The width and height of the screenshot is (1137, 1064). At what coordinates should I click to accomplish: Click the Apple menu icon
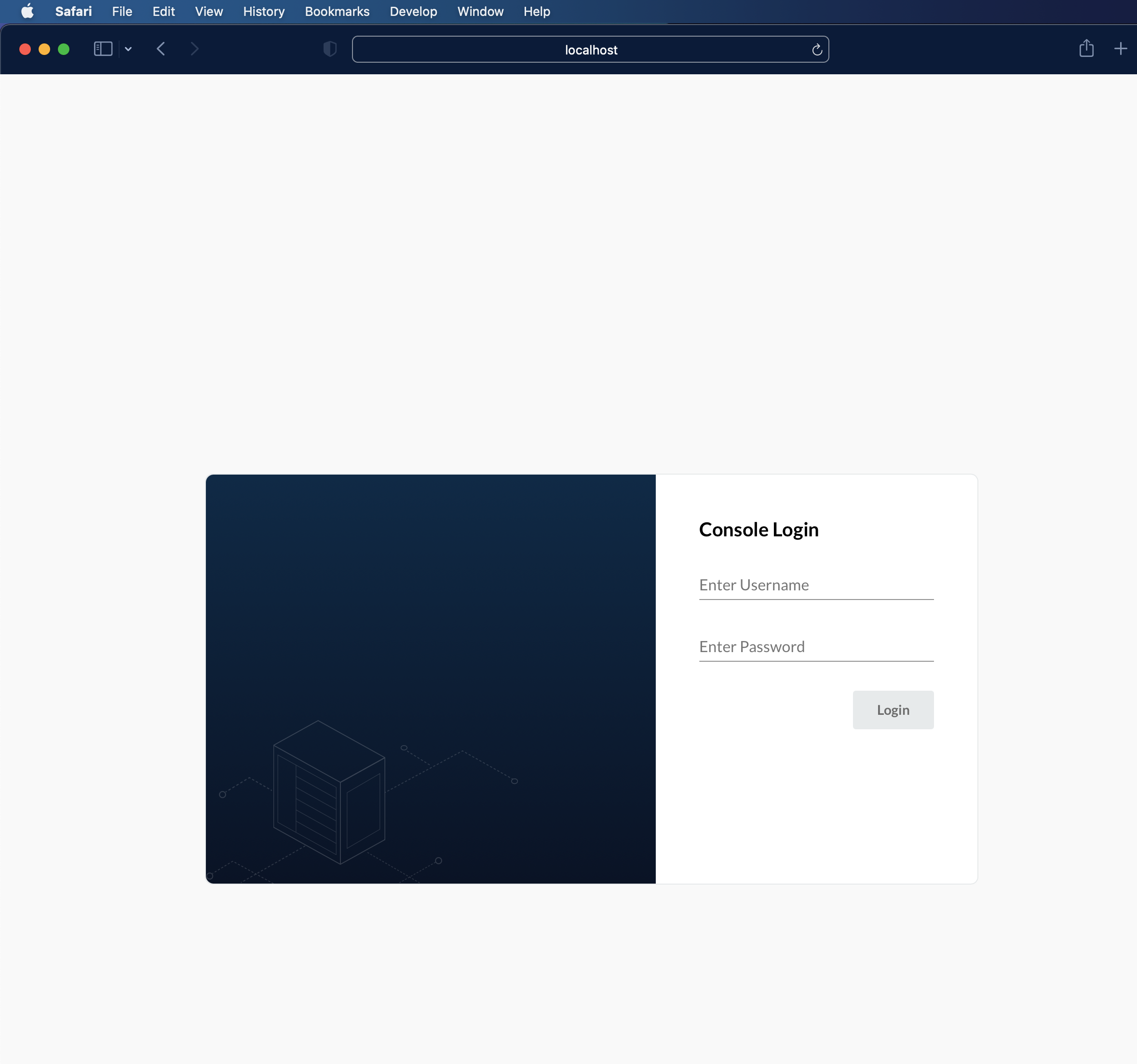[x=27, y=12]
